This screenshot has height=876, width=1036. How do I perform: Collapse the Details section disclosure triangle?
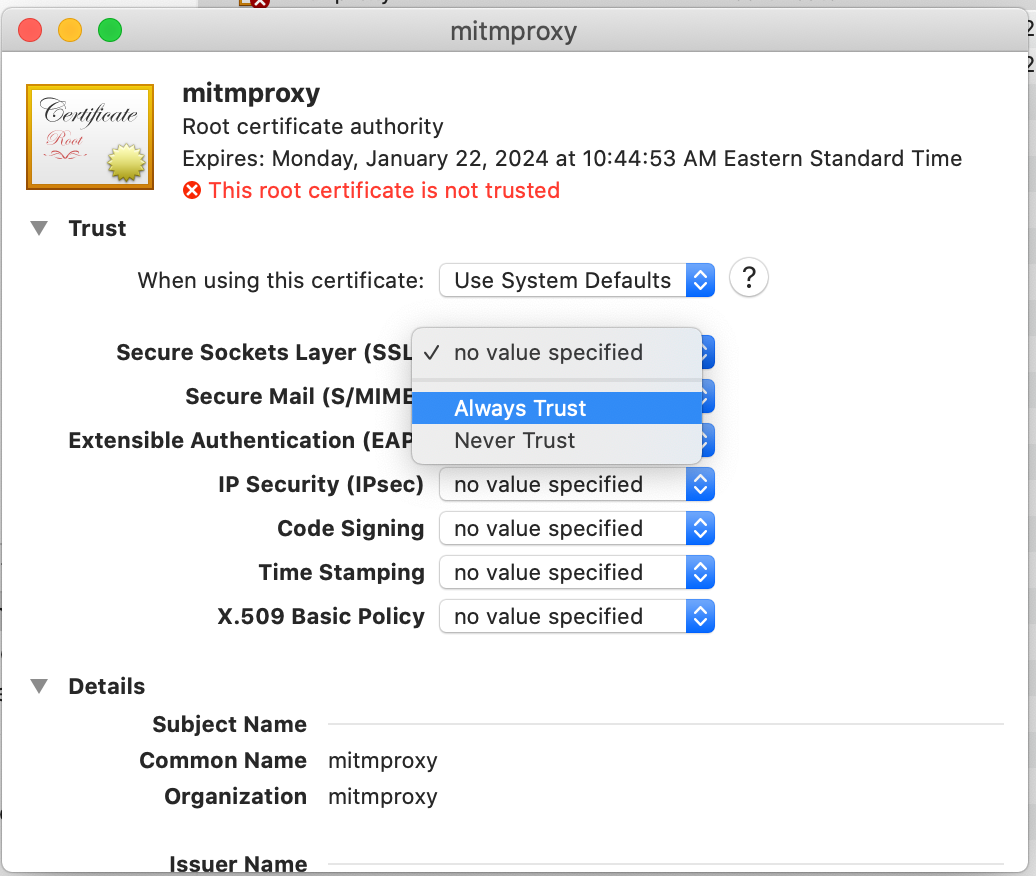coord(38,686)
